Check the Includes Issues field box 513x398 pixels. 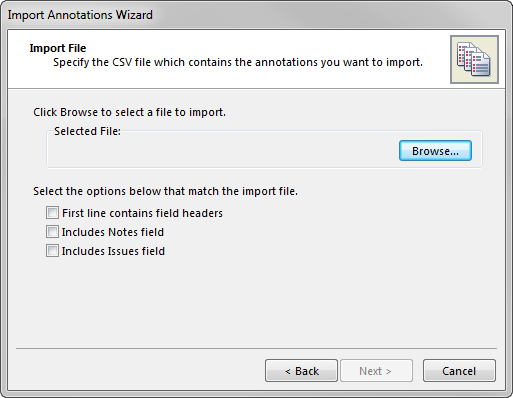(52, 250)
